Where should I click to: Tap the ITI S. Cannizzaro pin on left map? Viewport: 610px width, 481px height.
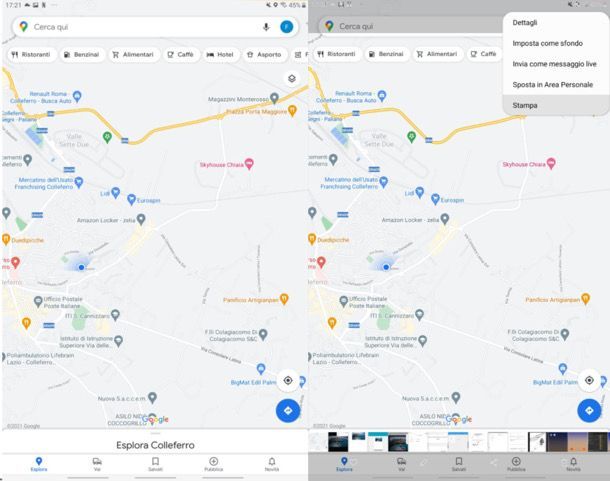[x=115, y=314]
